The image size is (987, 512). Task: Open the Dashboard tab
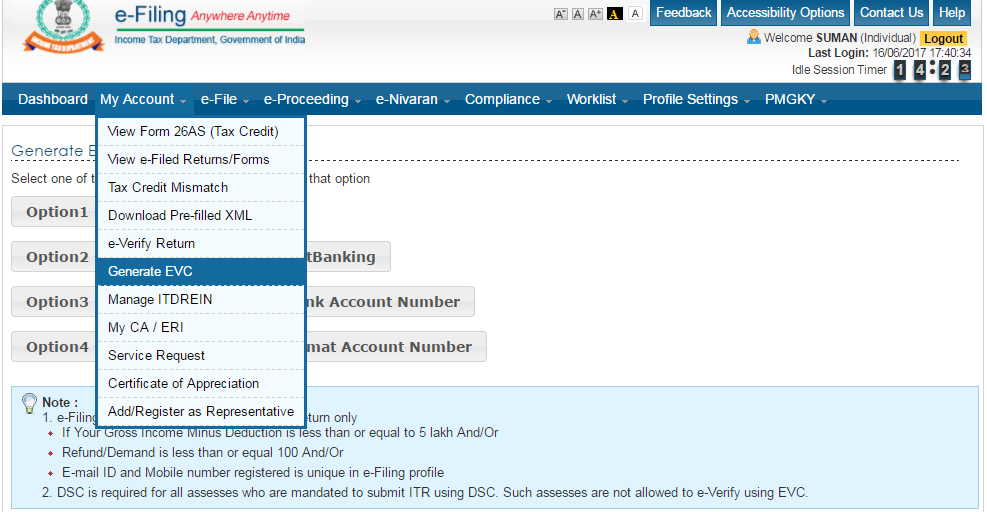52,100
